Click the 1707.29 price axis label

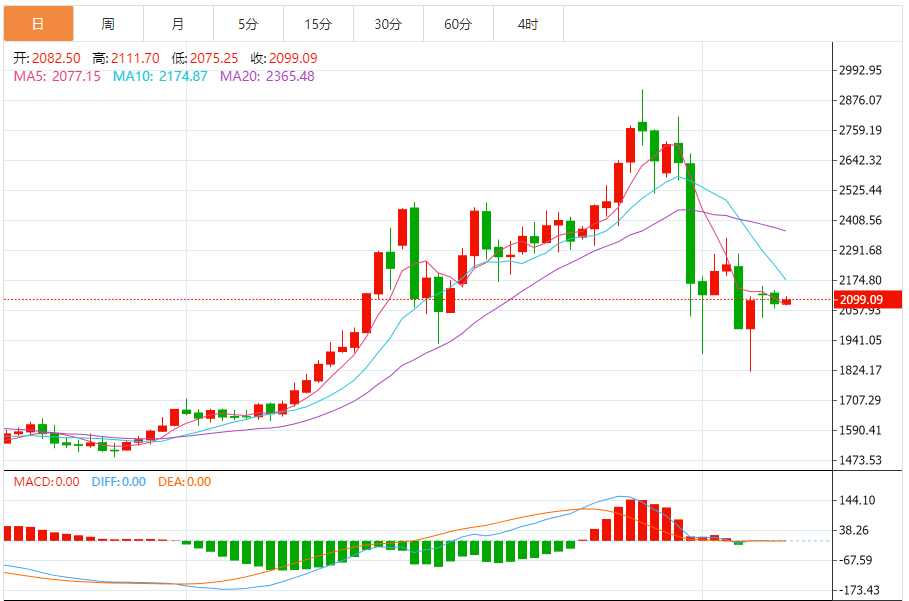[860, 400]
